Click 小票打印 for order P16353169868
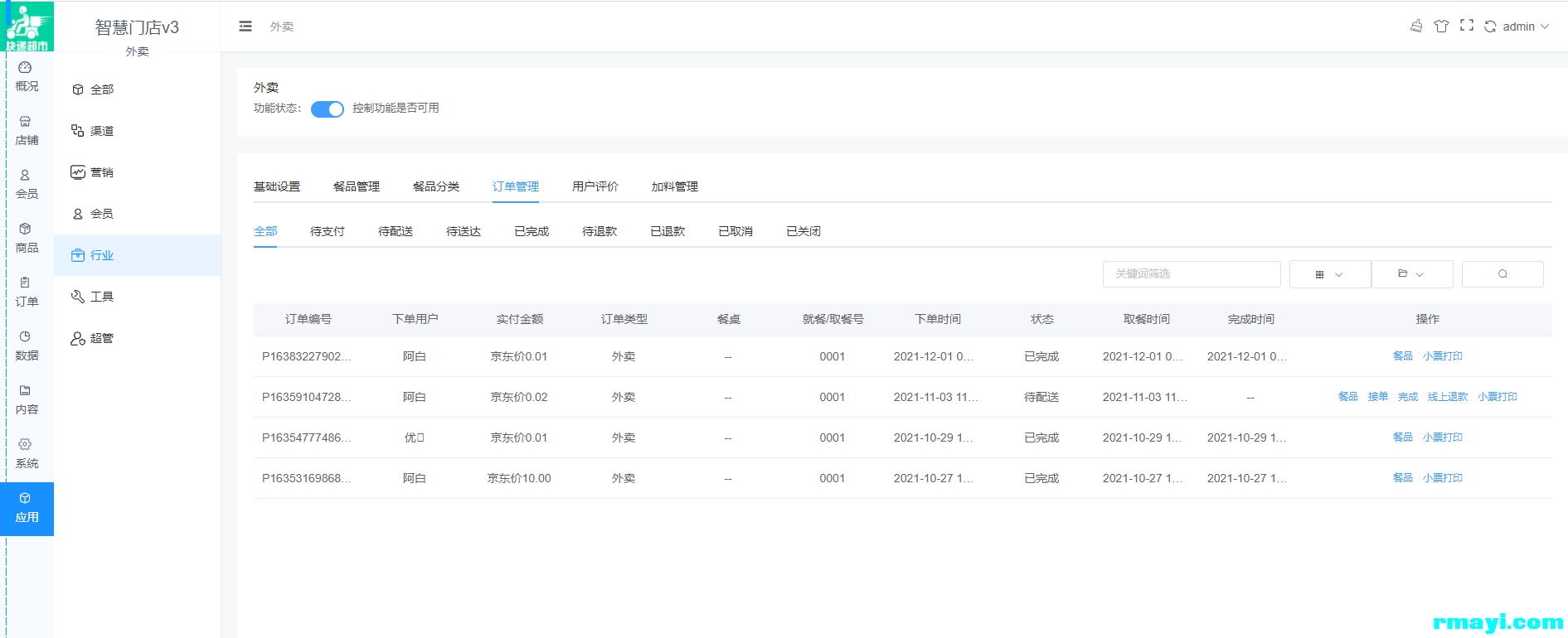Viewport: 1568px width, 638px height. 1443,478
